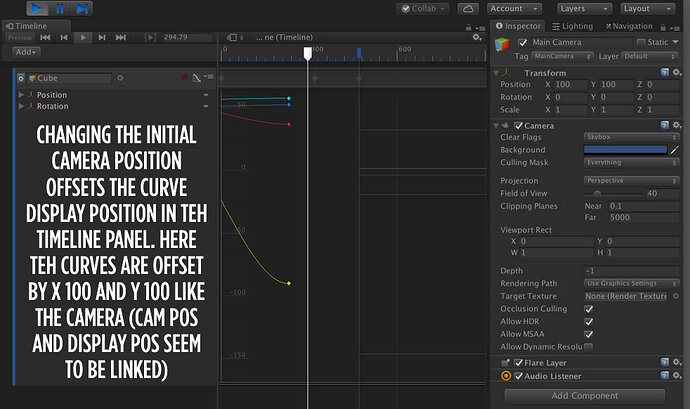Open Cube track options menu
Viewport: 690px width, 409px height.
[209, 77]
